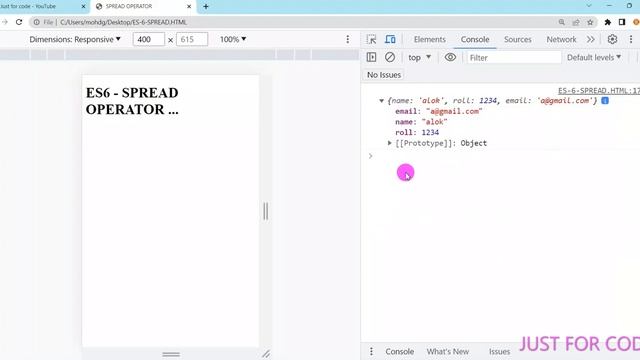Click the viewport bottom resize handle
The height and width of the screenshot is (360, 640).
(171, 354)
